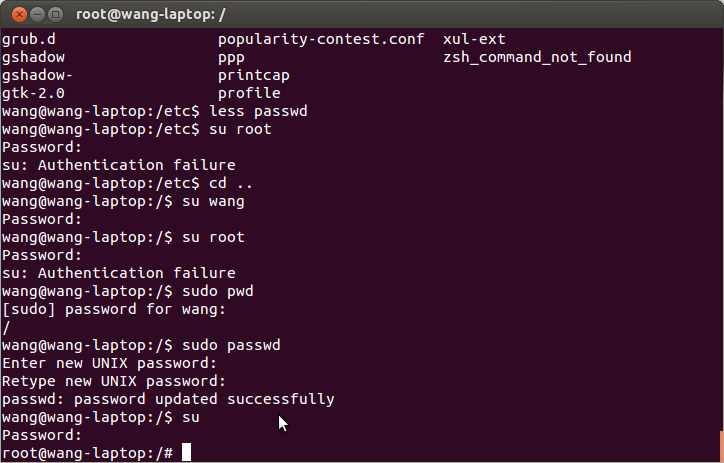Maximize the terminal window
Viewport: 724px width, 463px height.
click(x=55, y=15)
